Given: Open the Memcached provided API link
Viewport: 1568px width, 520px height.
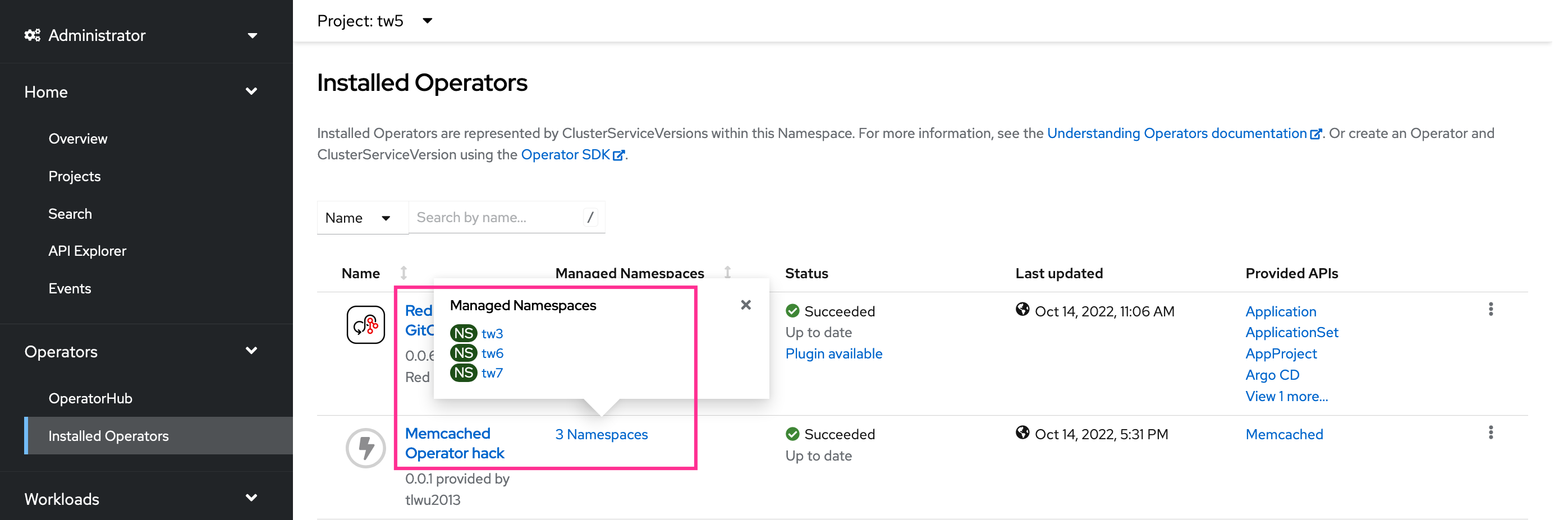Looking at the screenshot, I should point(1285,434).
